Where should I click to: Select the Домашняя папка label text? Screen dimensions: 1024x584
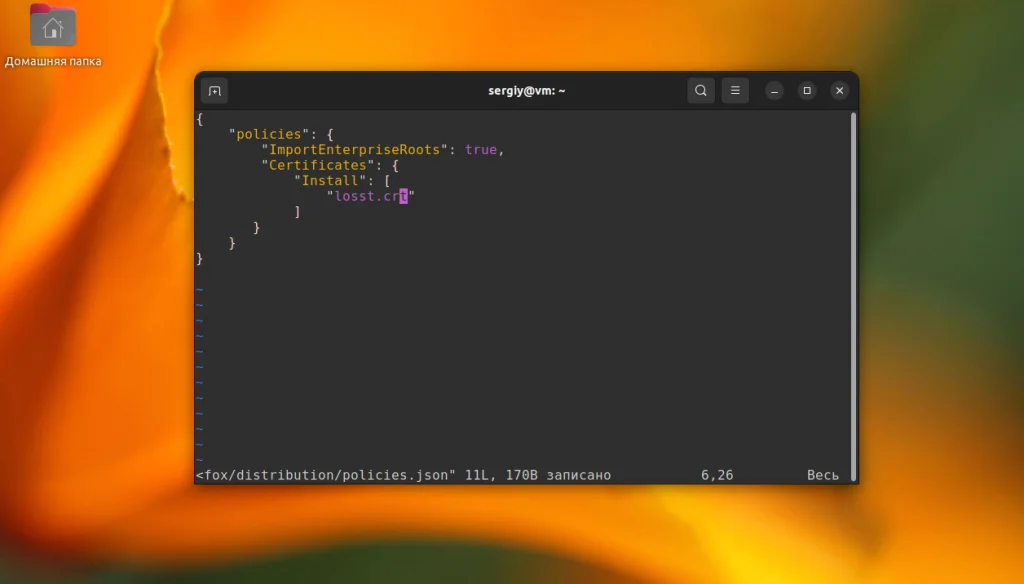coord(52,60)
